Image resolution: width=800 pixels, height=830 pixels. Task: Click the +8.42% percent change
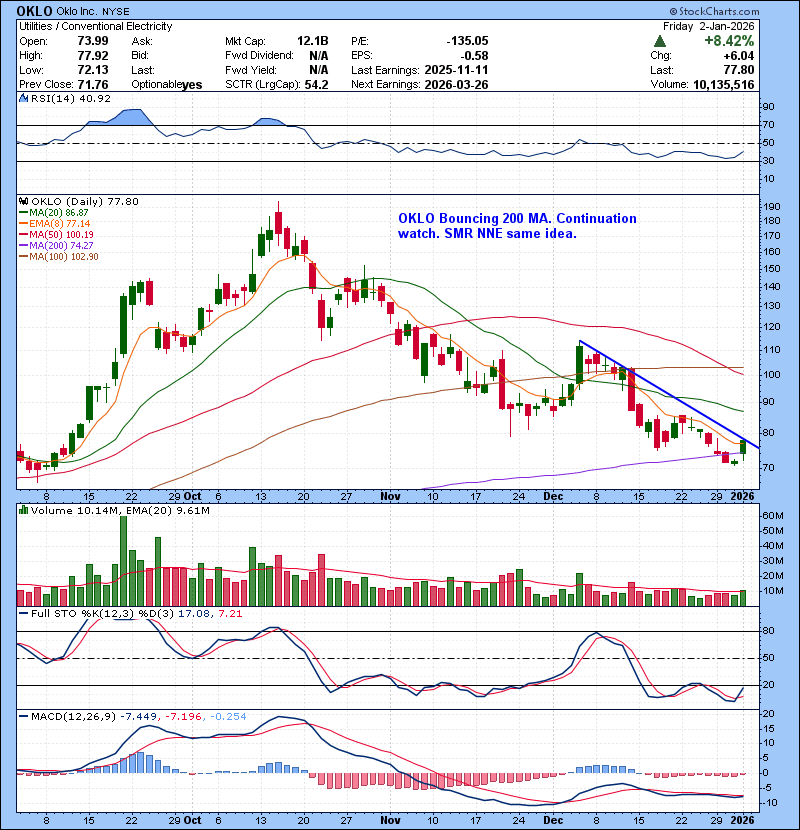(729, 41)
